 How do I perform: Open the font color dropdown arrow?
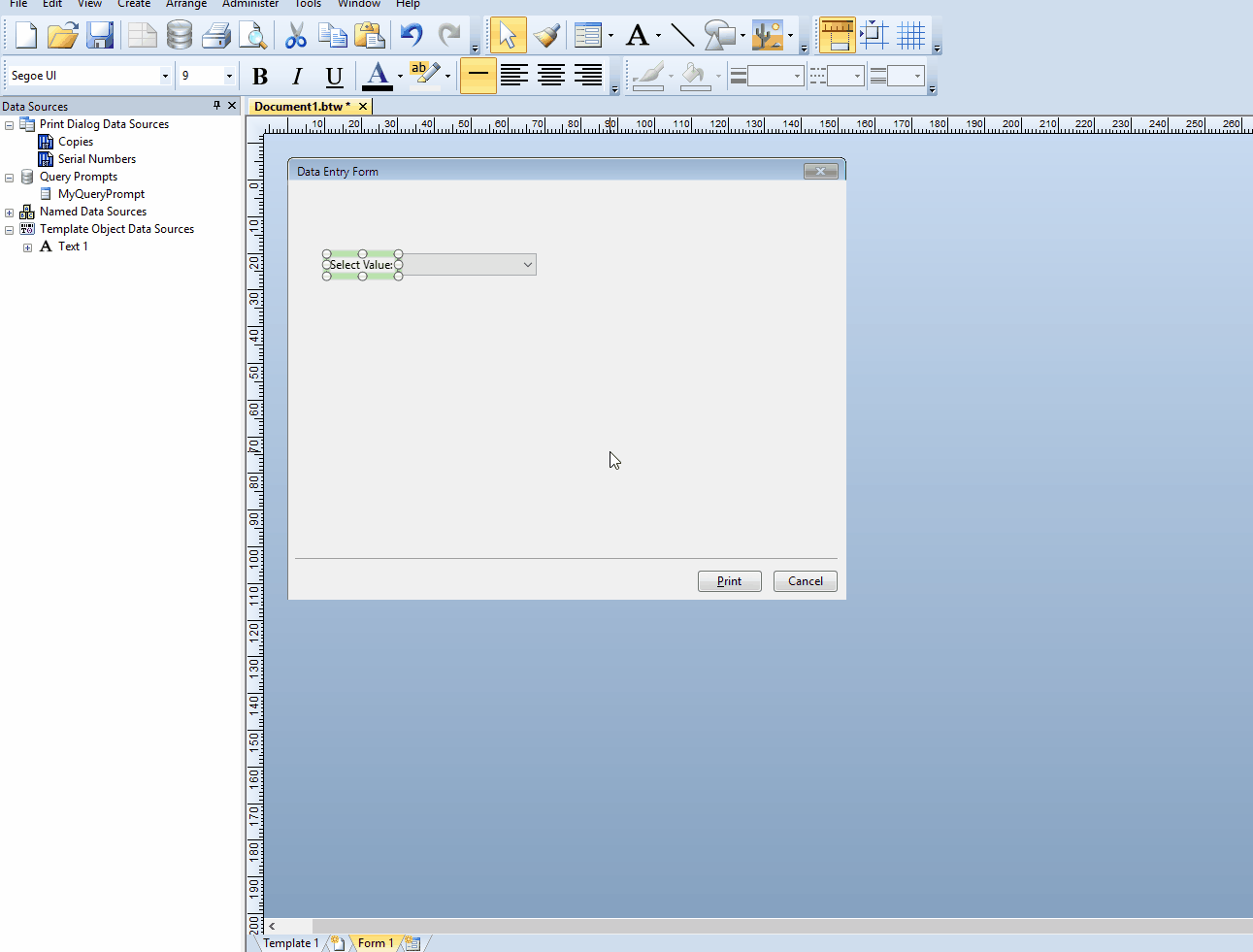[400, 76]
